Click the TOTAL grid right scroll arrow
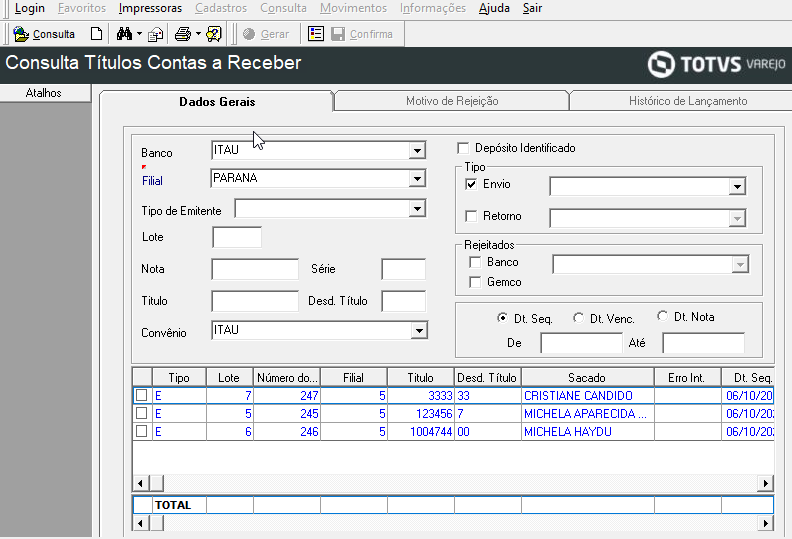 766,523
